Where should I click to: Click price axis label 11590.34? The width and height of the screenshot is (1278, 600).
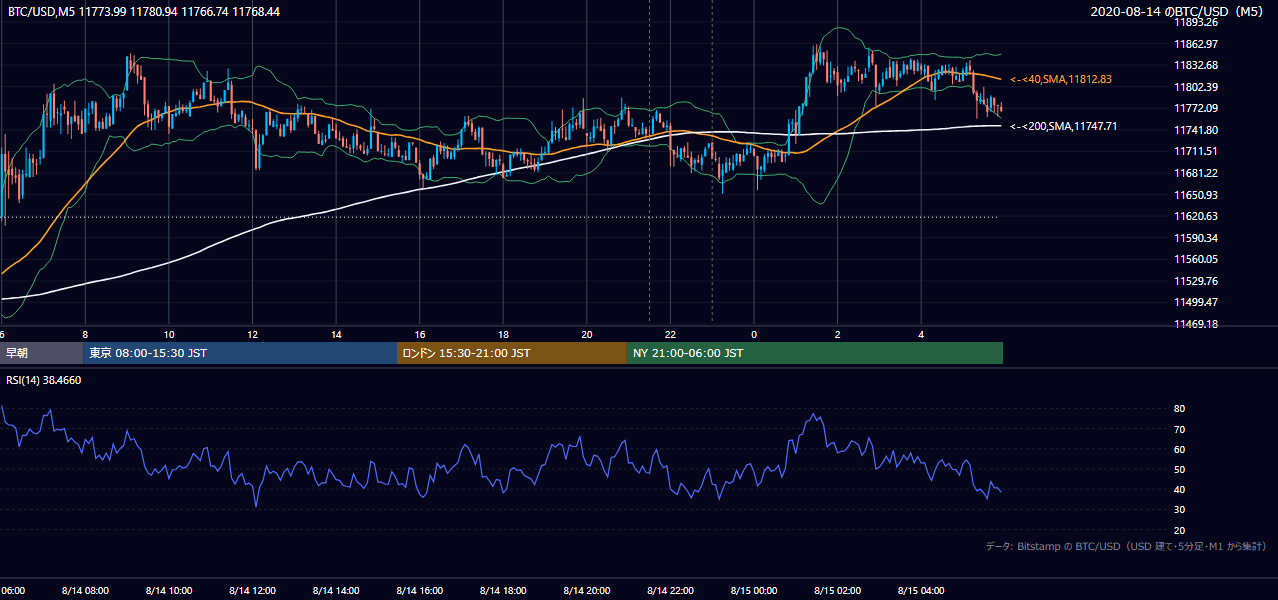click(x=1196, y=238)
